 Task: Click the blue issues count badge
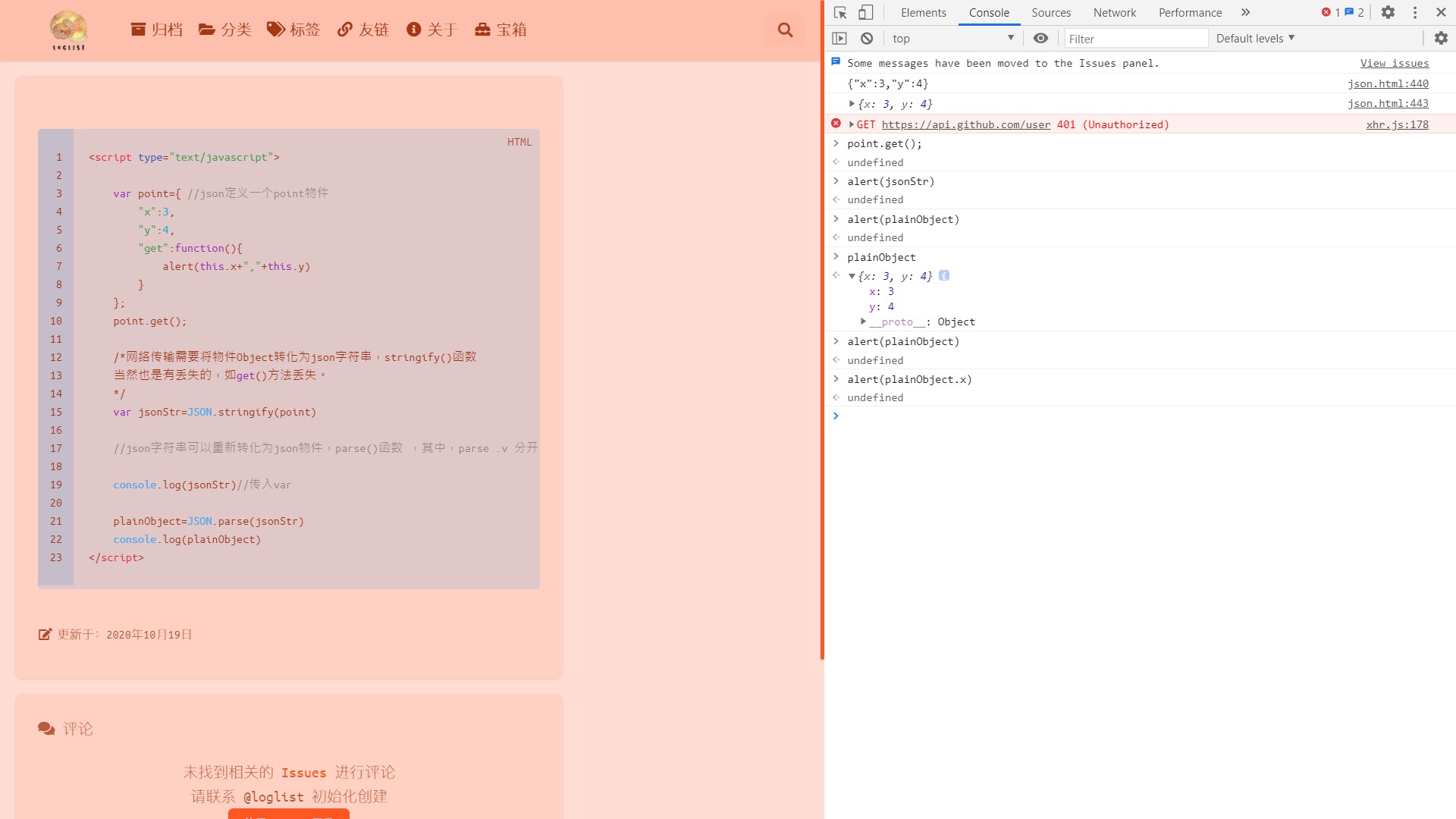coord(1354,12)
